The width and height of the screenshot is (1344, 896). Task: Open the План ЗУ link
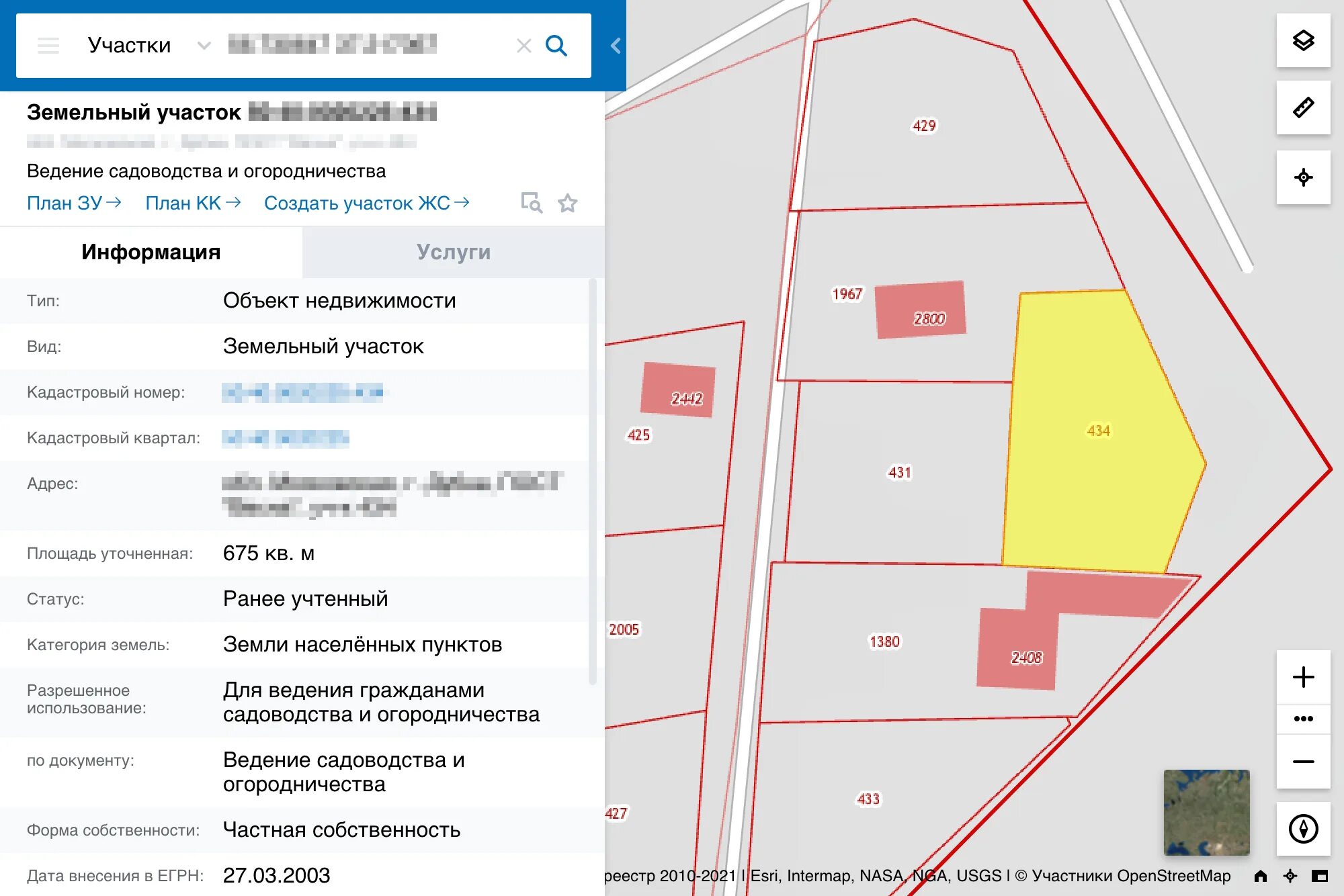(x=74, y=203)
